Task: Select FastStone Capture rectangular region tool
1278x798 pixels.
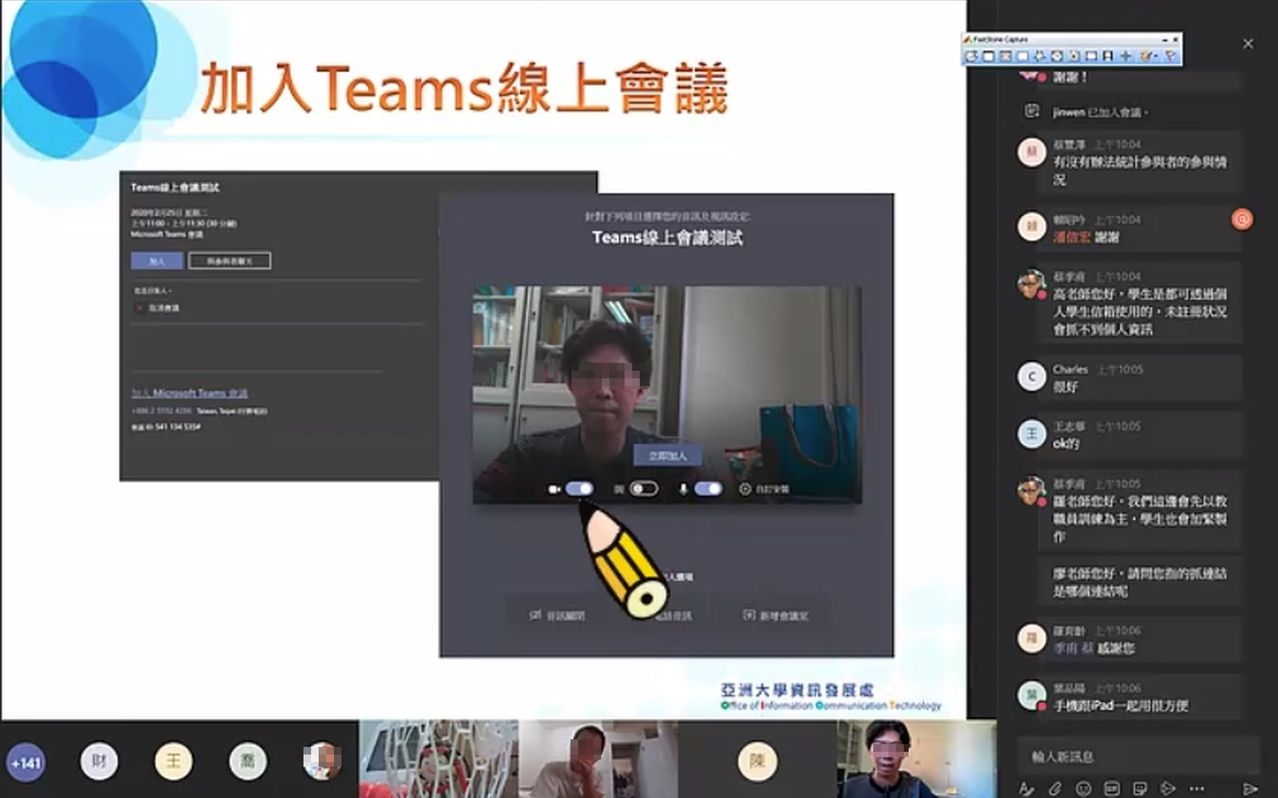Action: coord(1023,56)
